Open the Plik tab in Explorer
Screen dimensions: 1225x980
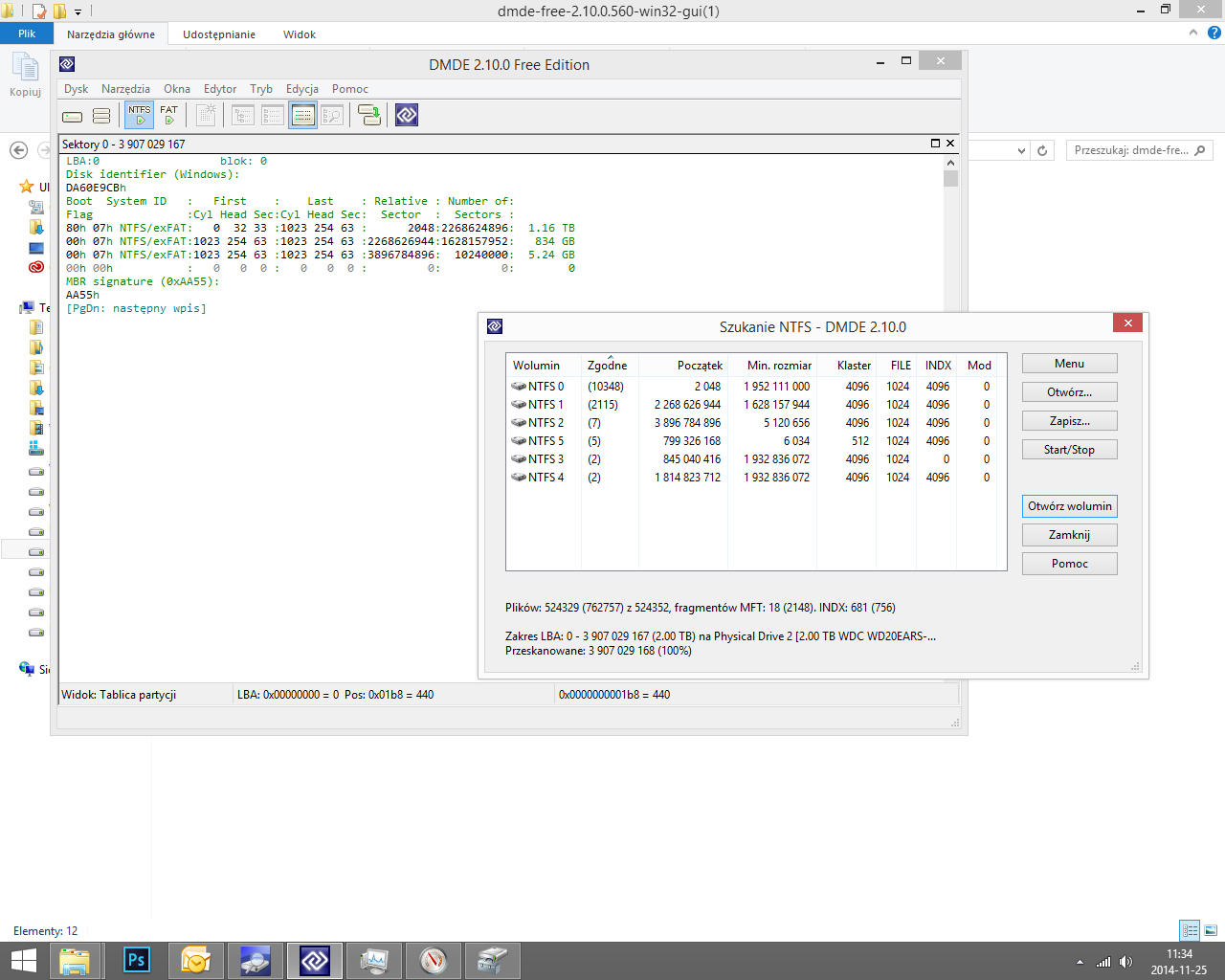point(27,33)
